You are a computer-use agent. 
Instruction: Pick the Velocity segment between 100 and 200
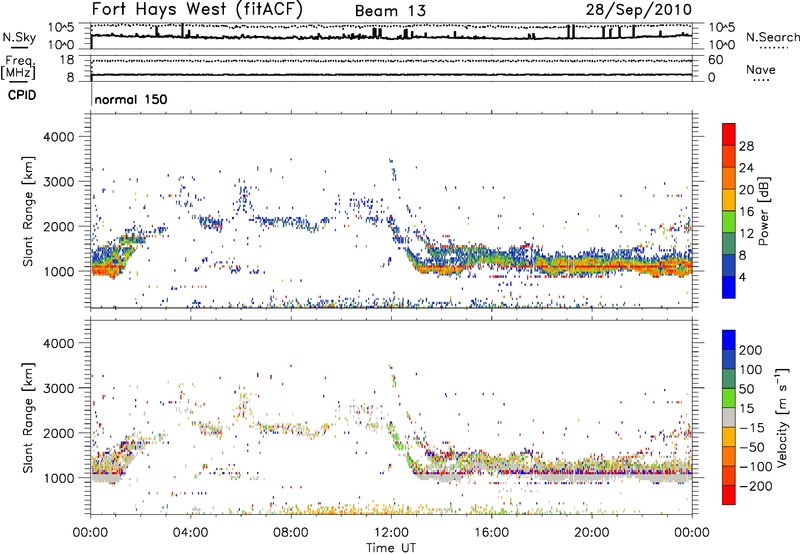click(x=729, y=359)
